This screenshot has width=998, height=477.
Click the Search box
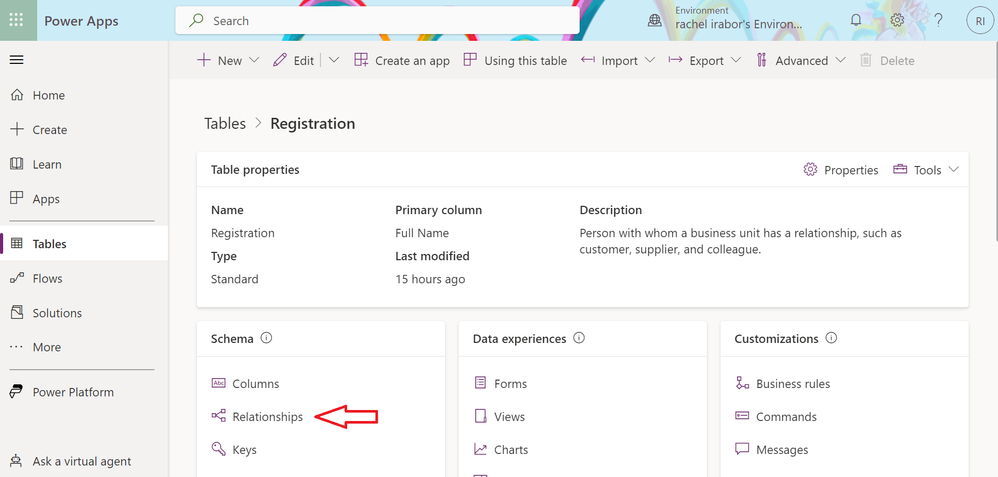pyautogui.click(x=377, y=21)
